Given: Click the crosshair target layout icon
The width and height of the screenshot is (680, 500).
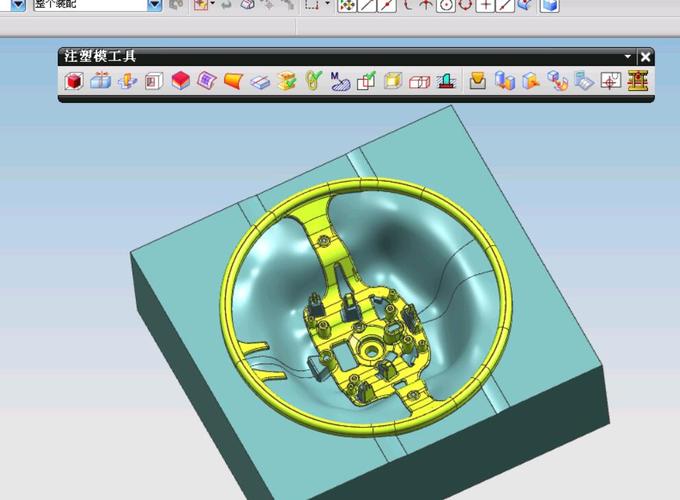Looking at the screenshot, I should click(x=610, y=81).
